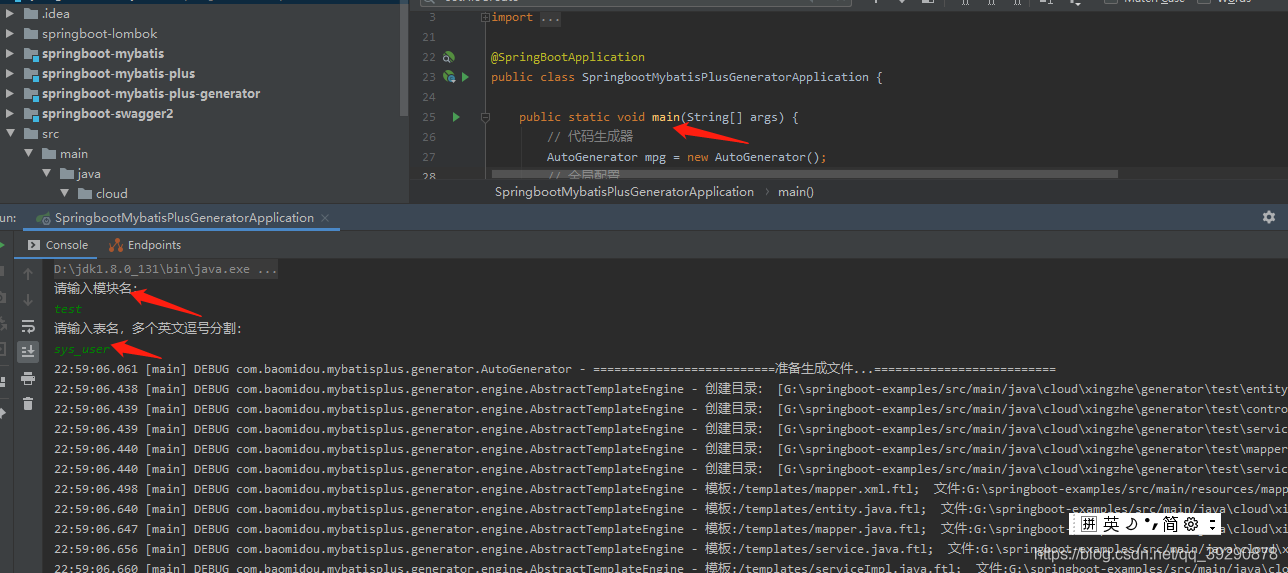Click the java.exe command line
Image resolution: width=1288 pixels, height=573 pixels.
pos(166,269)
